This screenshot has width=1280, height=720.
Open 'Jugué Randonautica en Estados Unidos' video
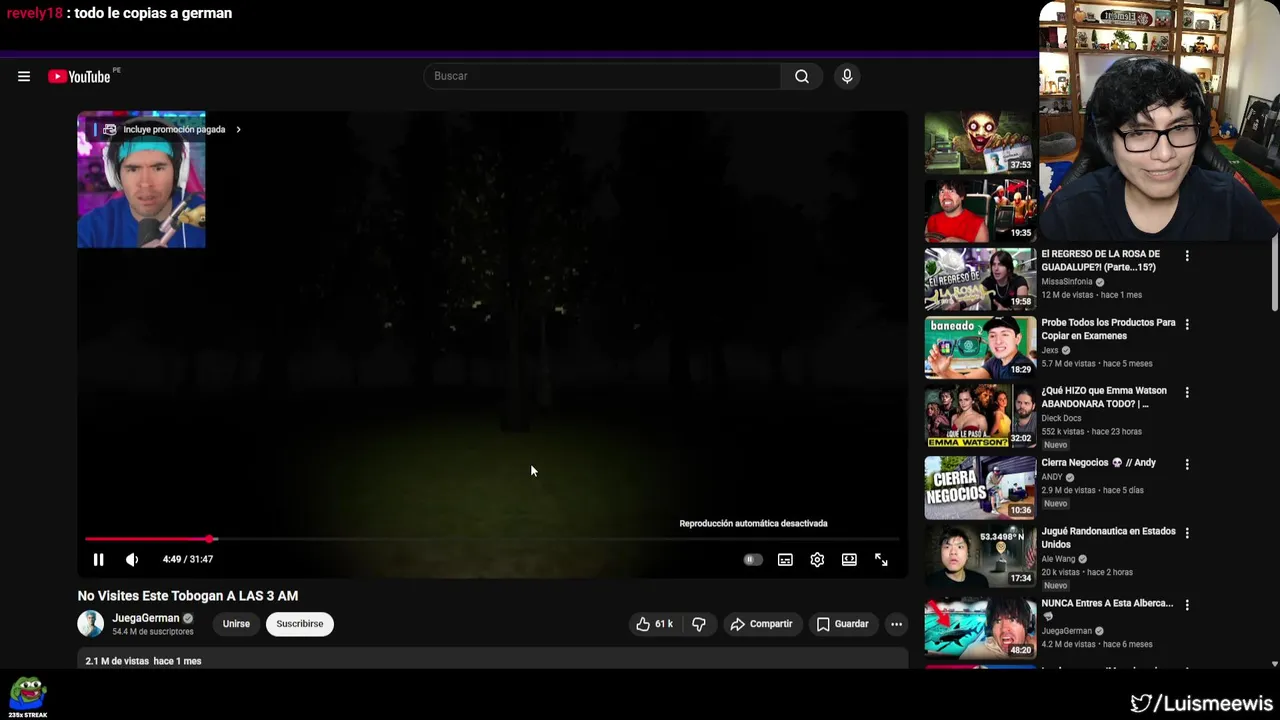pyautogui.click(x=1108, y=538)
